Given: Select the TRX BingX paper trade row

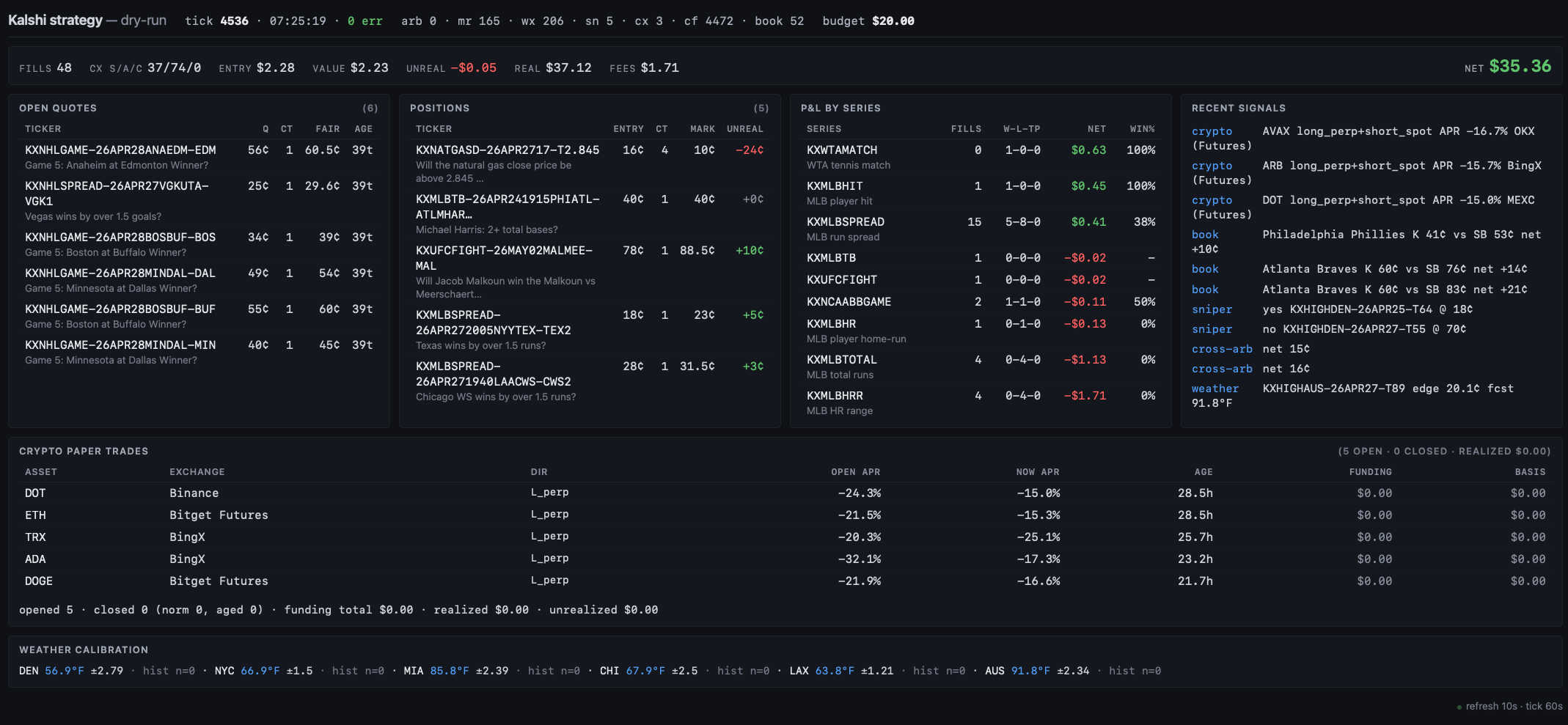Looking at the screenshot, I should pos(785,537).
